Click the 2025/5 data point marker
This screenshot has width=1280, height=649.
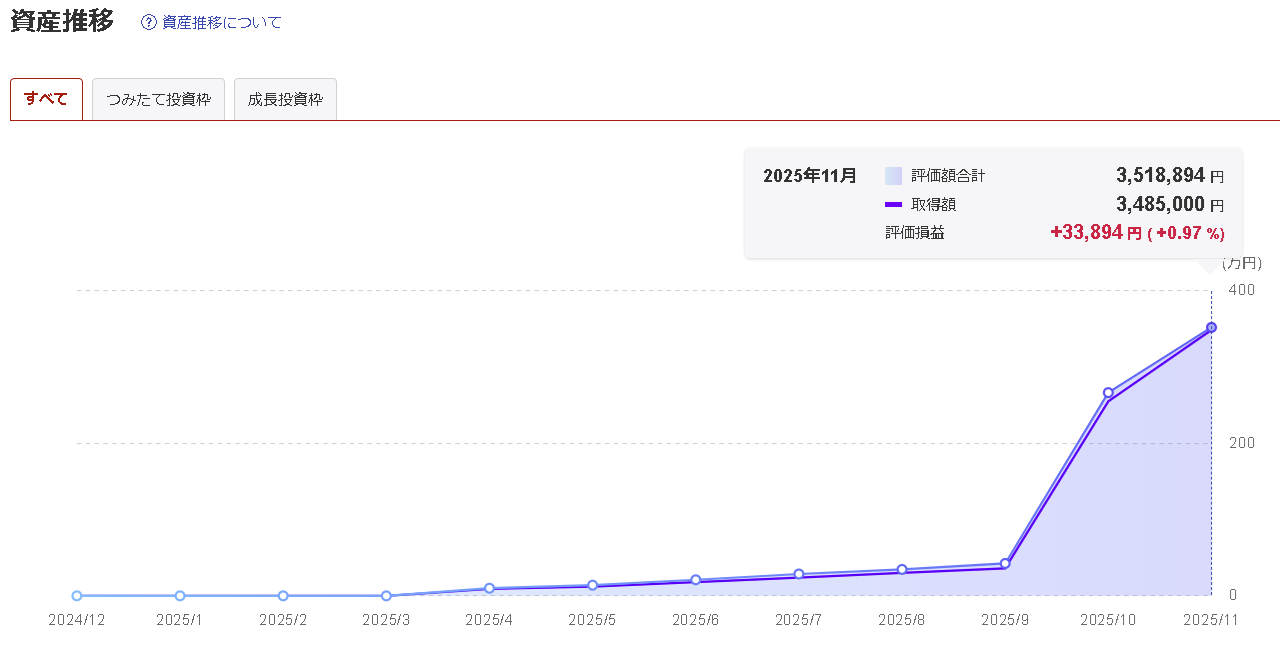coord(592,585)
